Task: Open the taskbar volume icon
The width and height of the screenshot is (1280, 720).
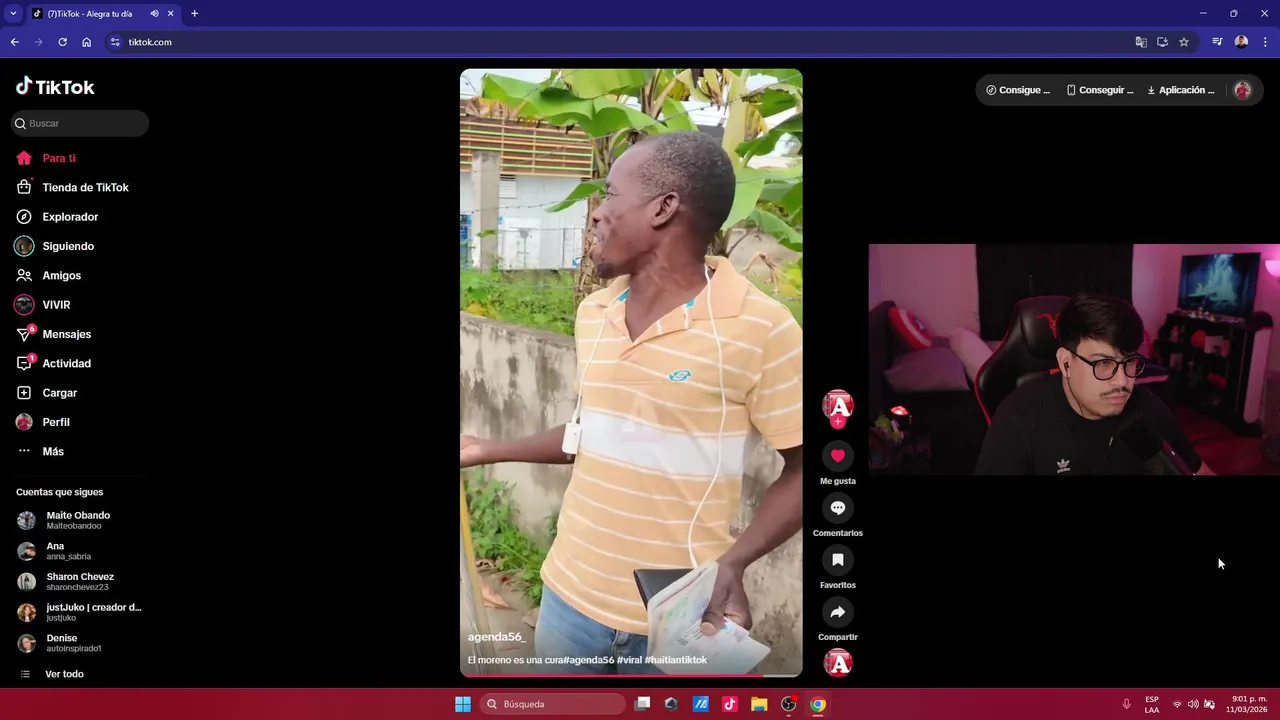Action: tap(1192, 704)
